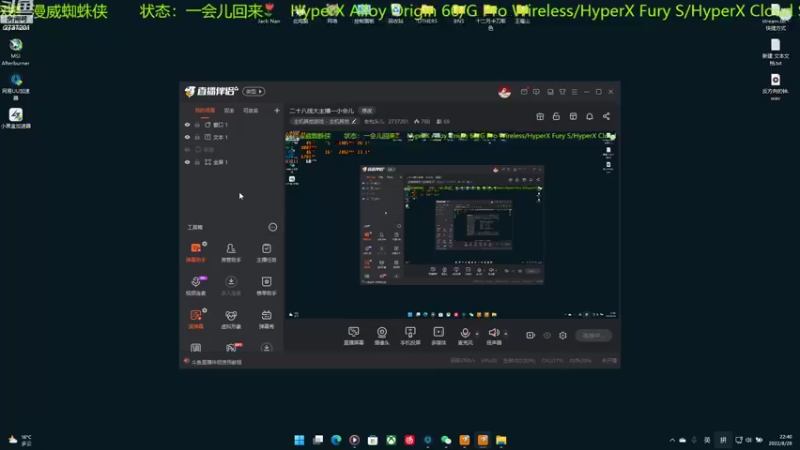Open MSI Afterburner desktop shortcut
800x450 pixels.
click(x=15, y=52)
